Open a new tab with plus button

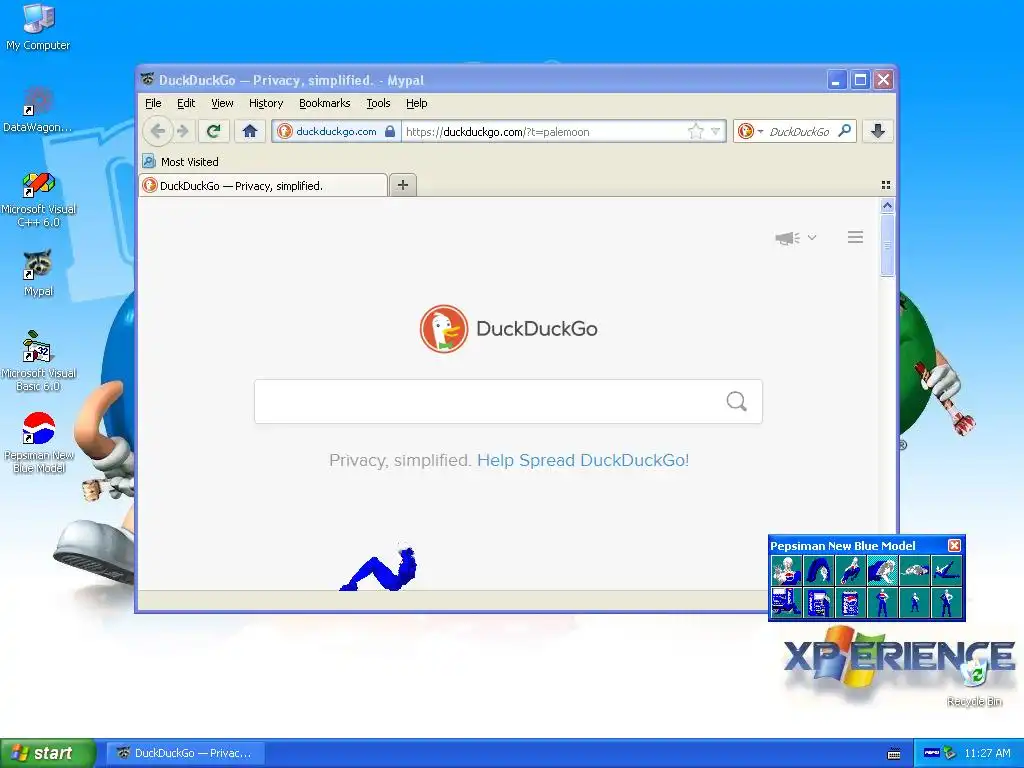[x=403, y=185]
